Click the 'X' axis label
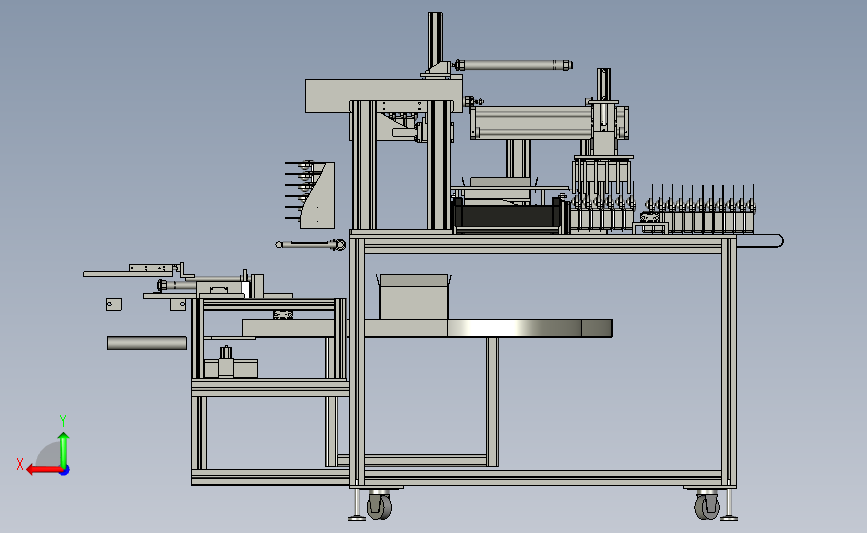 20,464
